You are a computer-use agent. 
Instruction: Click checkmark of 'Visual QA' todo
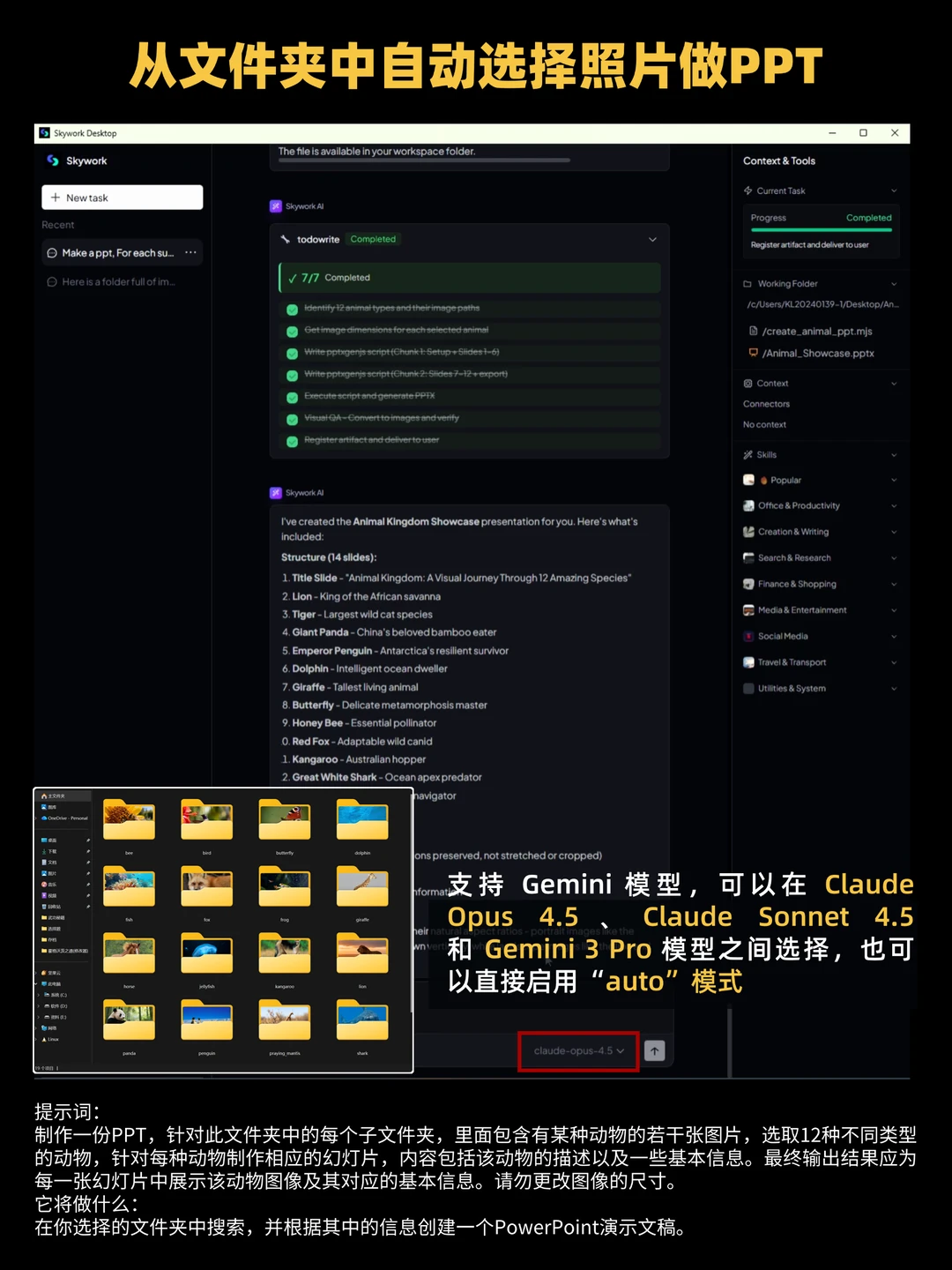click(292, 420)
